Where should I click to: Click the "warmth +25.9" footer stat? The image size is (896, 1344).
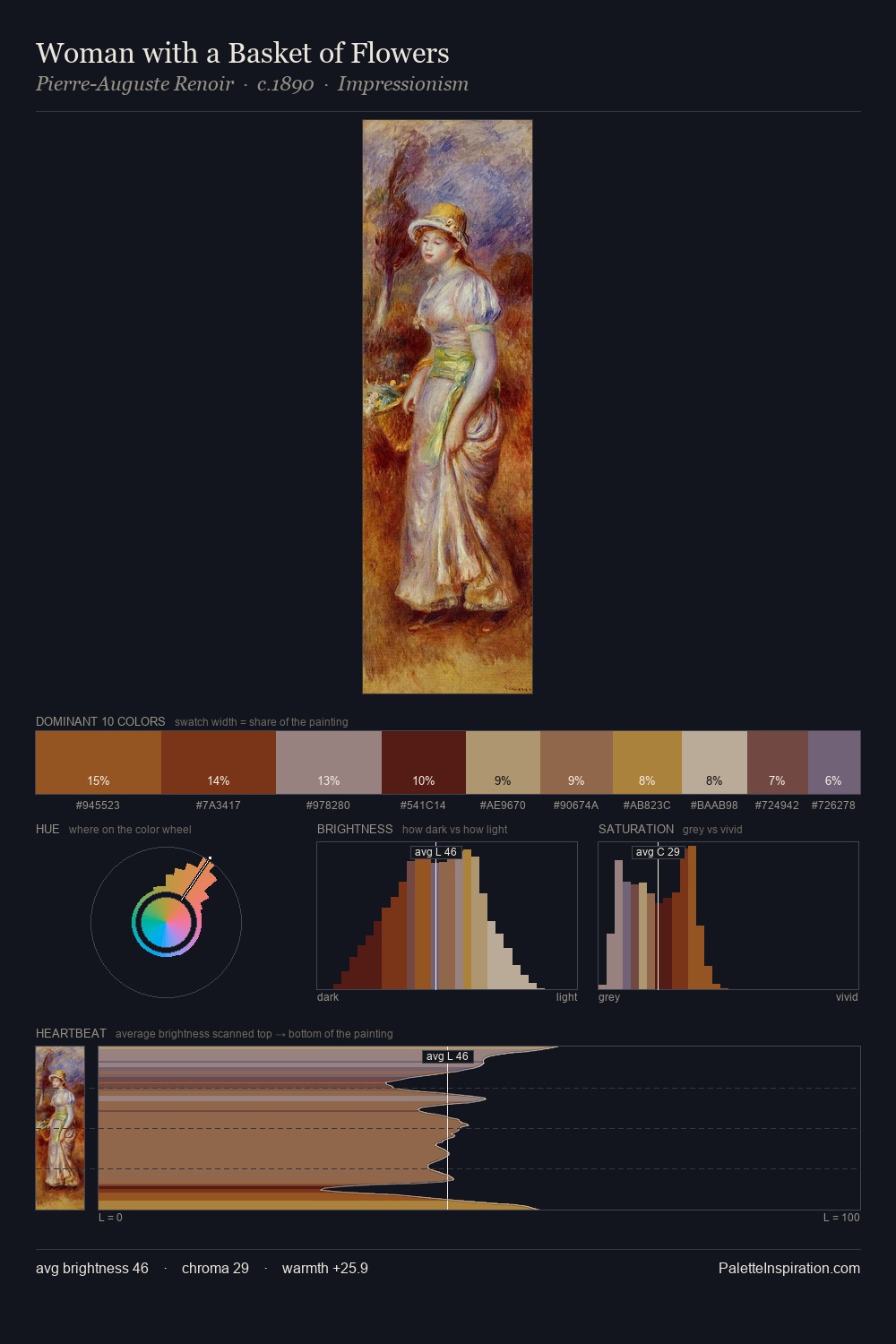pos(325,1268)
